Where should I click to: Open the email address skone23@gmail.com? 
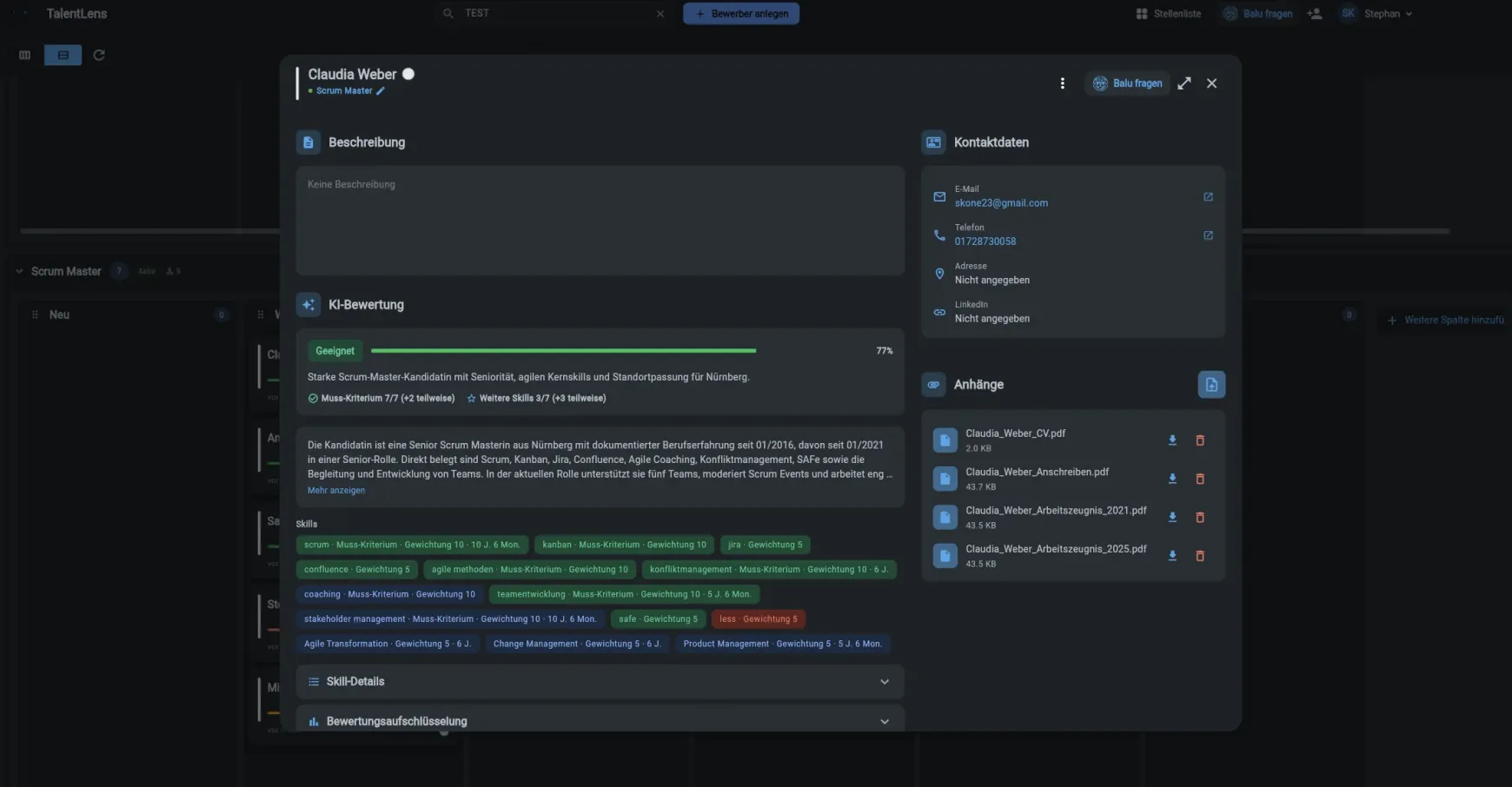pos(1001,203)
